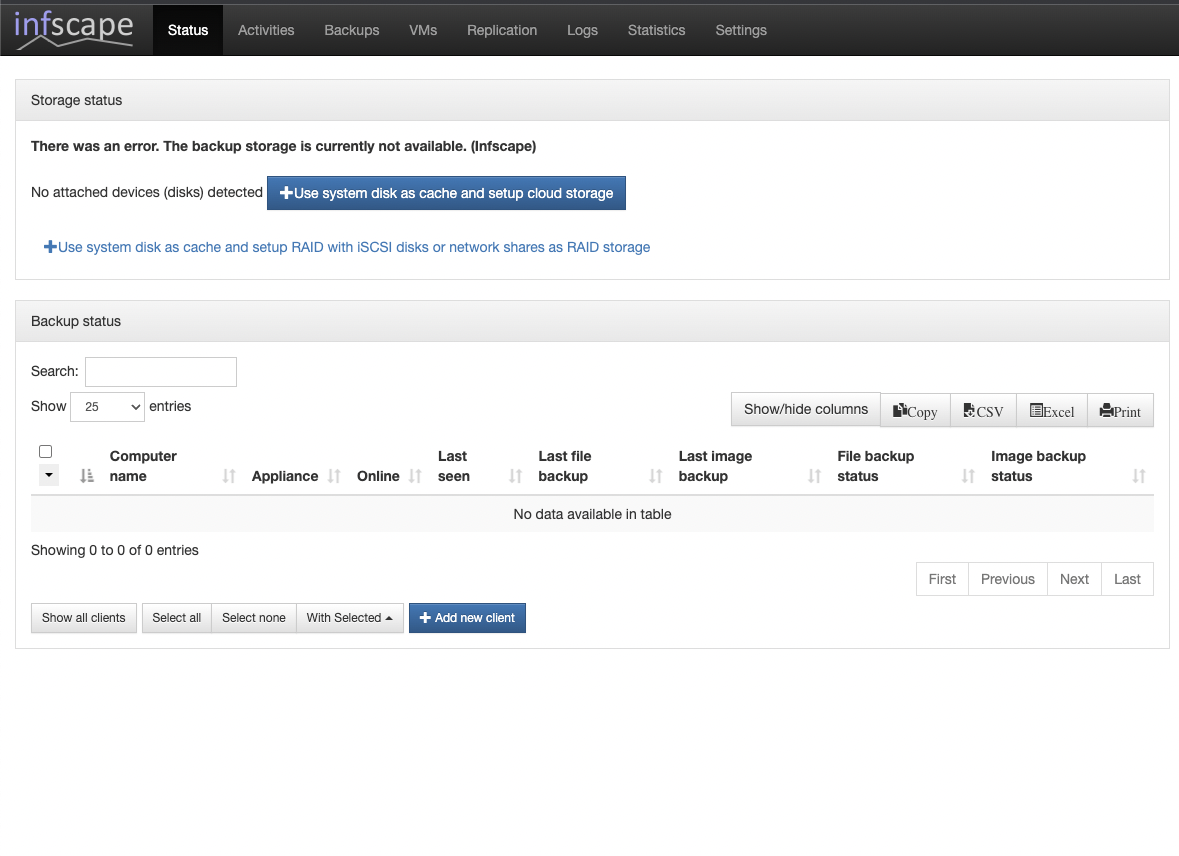Go to the Replication tab

pyautogui.click(x=502, y=30)
